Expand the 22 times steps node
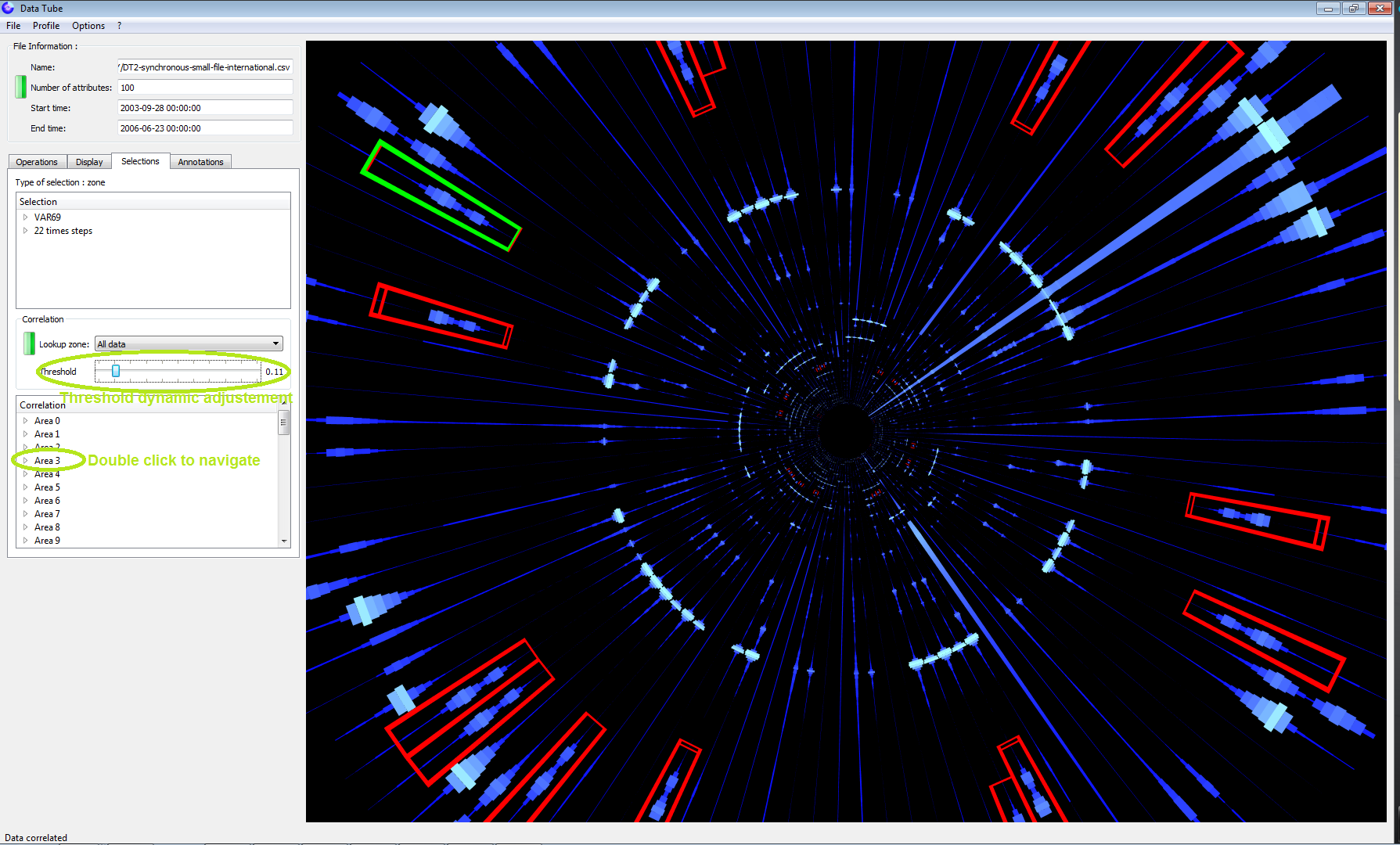 (26, 231)
